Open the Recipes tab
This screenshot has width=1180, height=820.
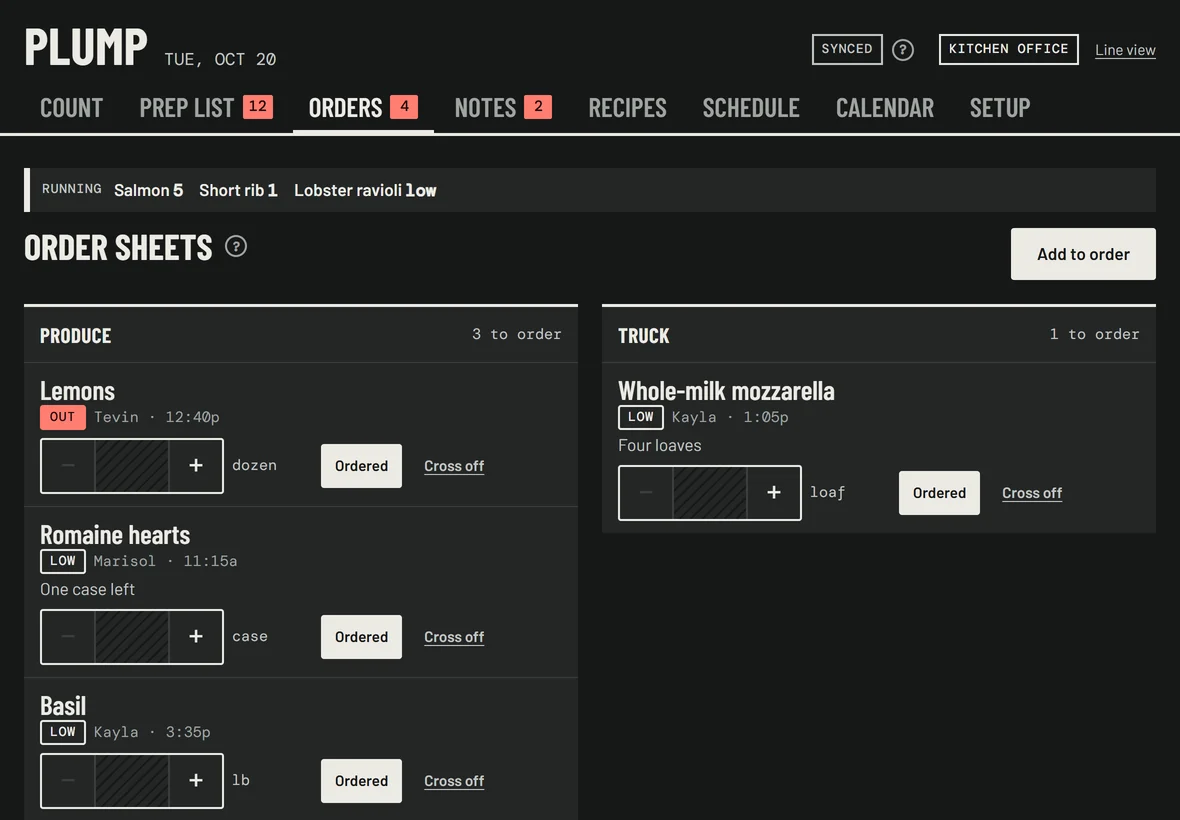click(x=628, y=108)
